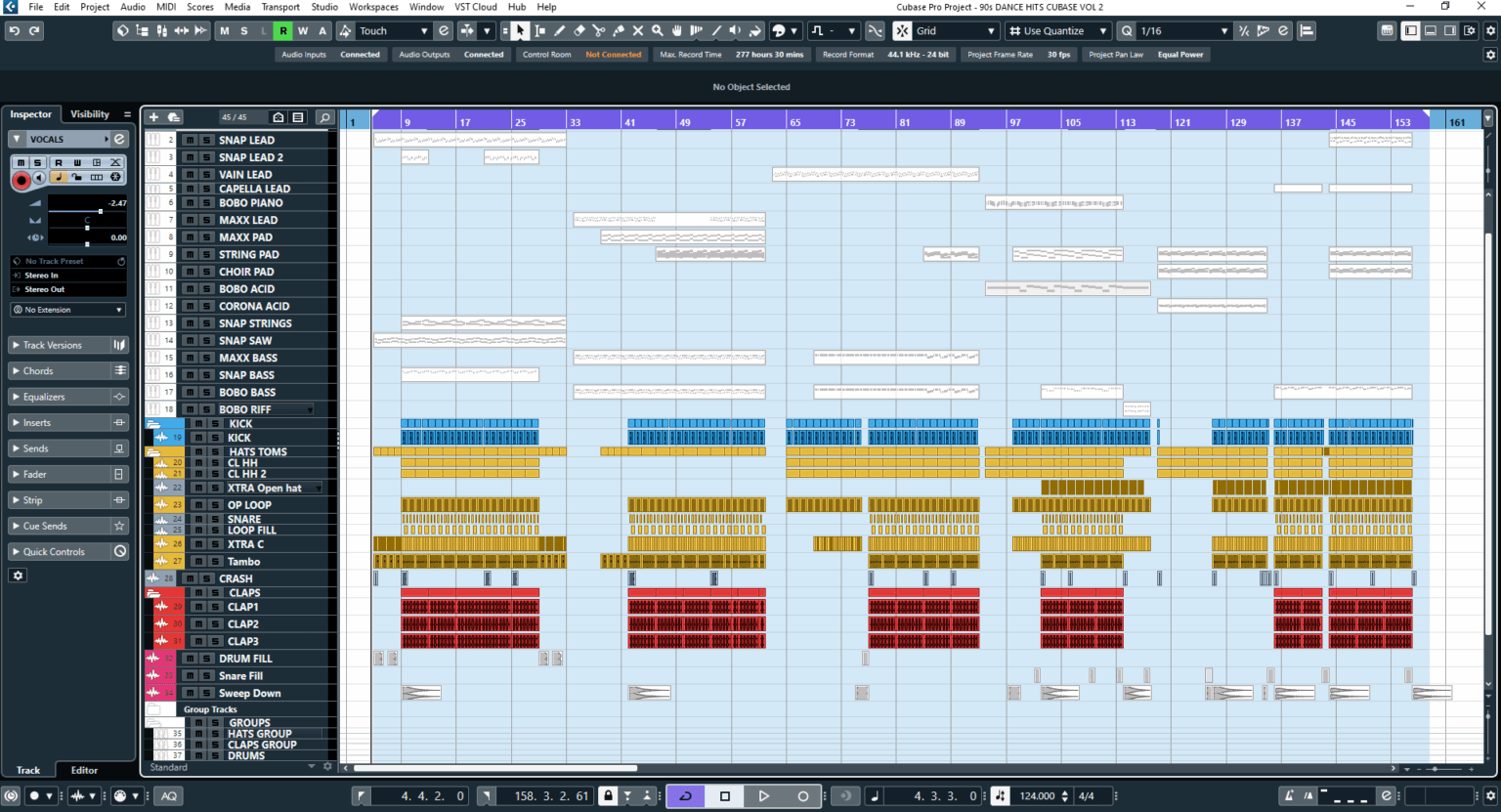Select the Split tool scissors icon

point(598,30)
